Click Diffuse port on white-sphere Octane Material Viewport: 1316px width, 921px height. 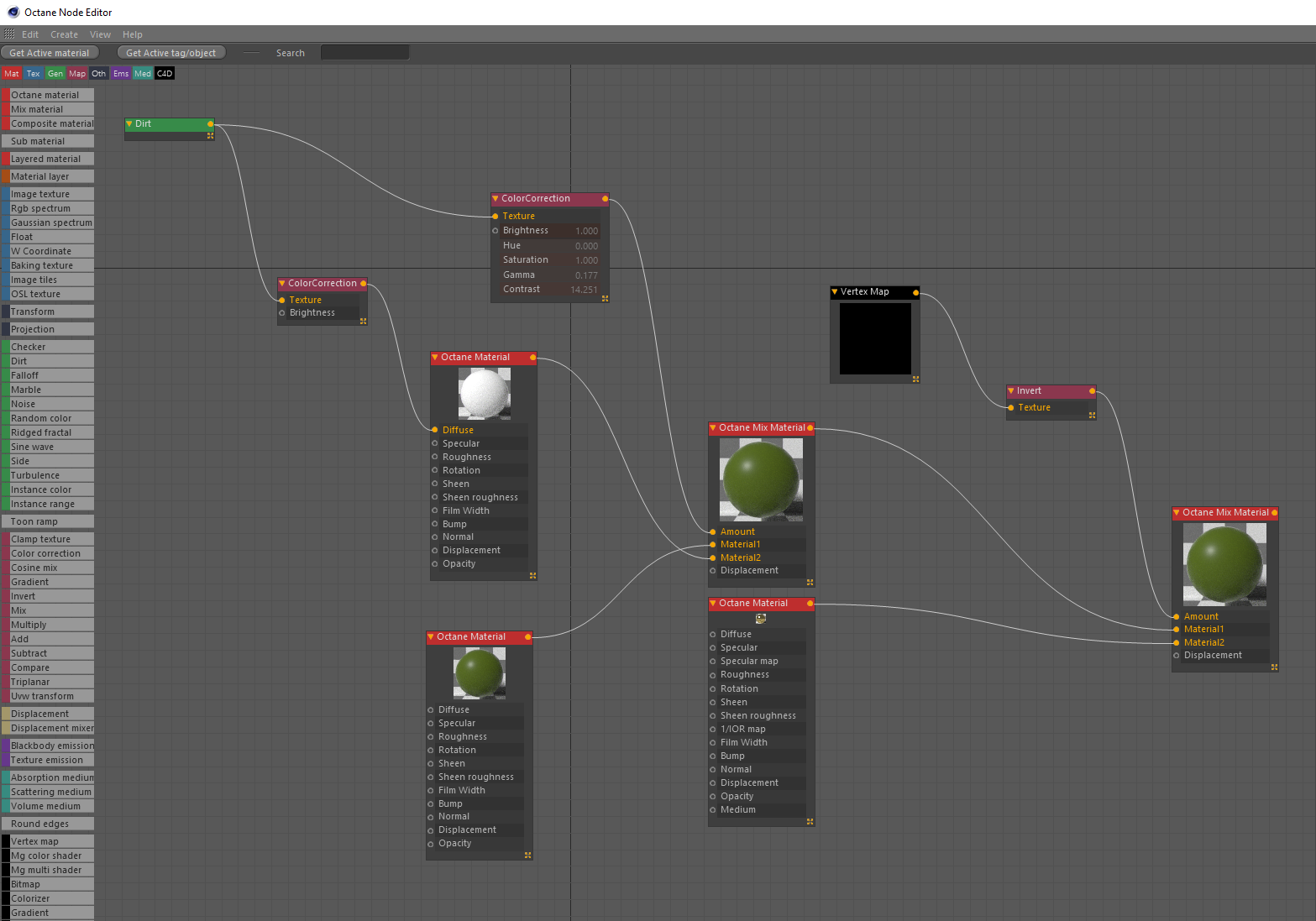pos(435,430)
